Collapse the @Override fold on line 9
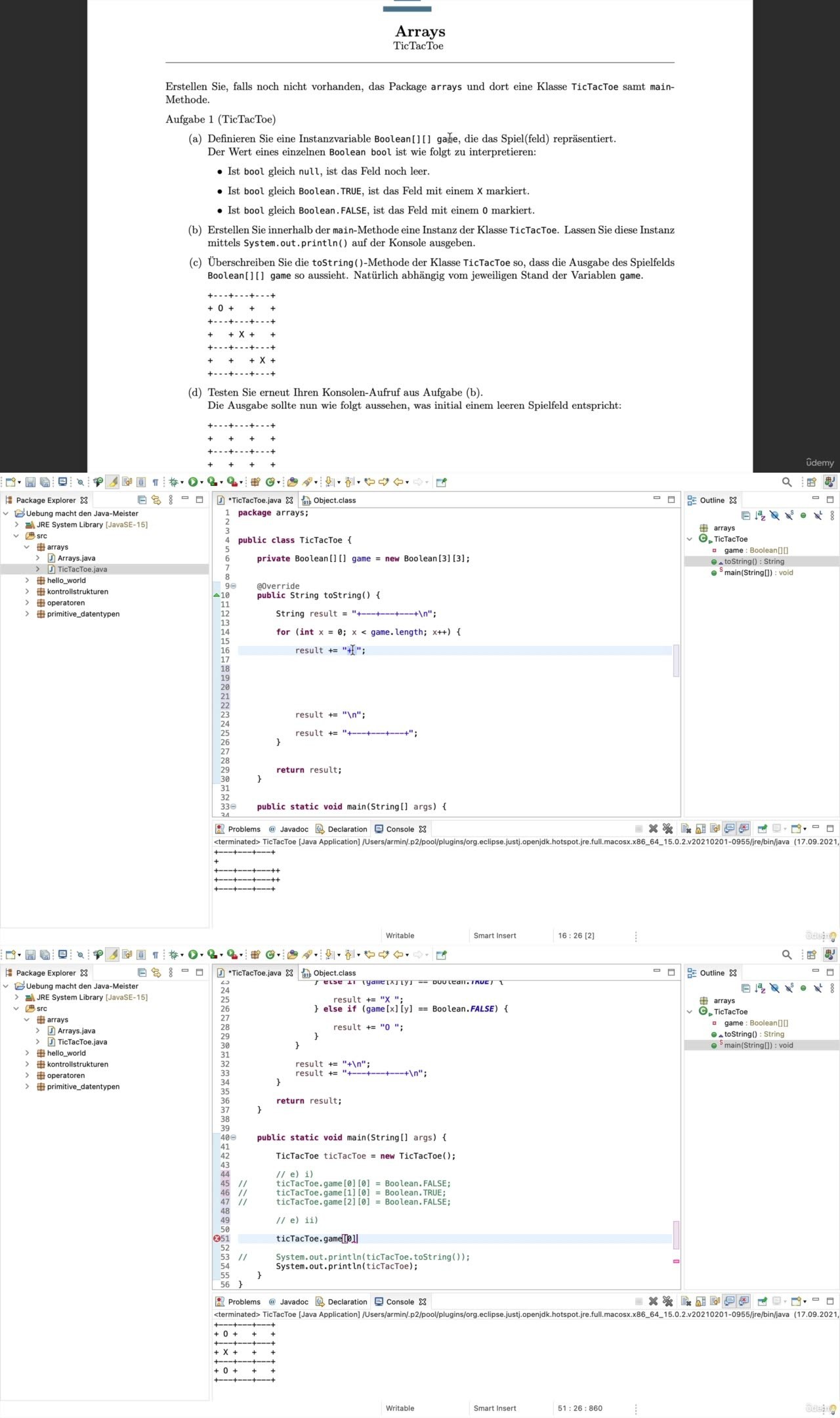This screenshot has height=1418, width=840. click(x=233, y=586)
